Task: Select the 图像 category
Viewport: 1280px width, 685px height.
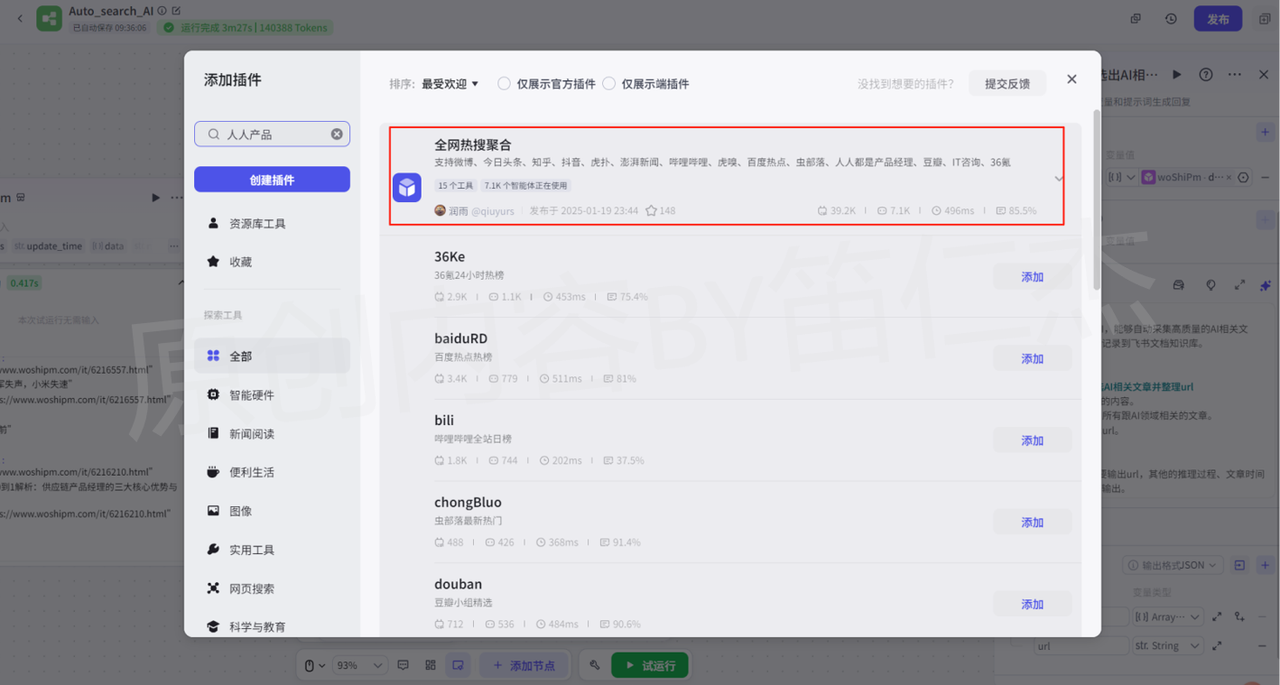Action: (272, 511)
